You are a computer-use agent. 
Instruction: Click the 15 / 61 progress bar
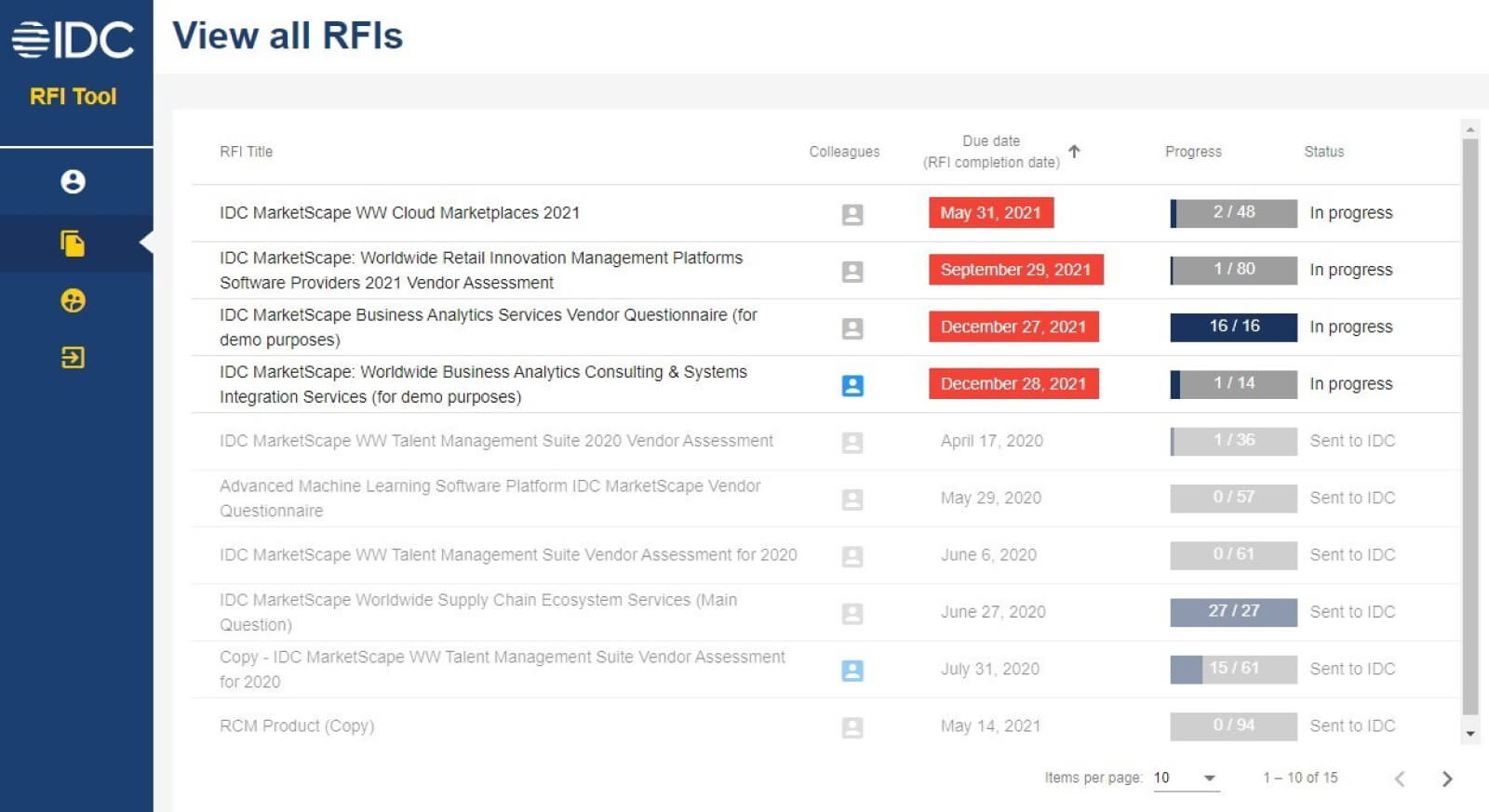point(1233,669)
